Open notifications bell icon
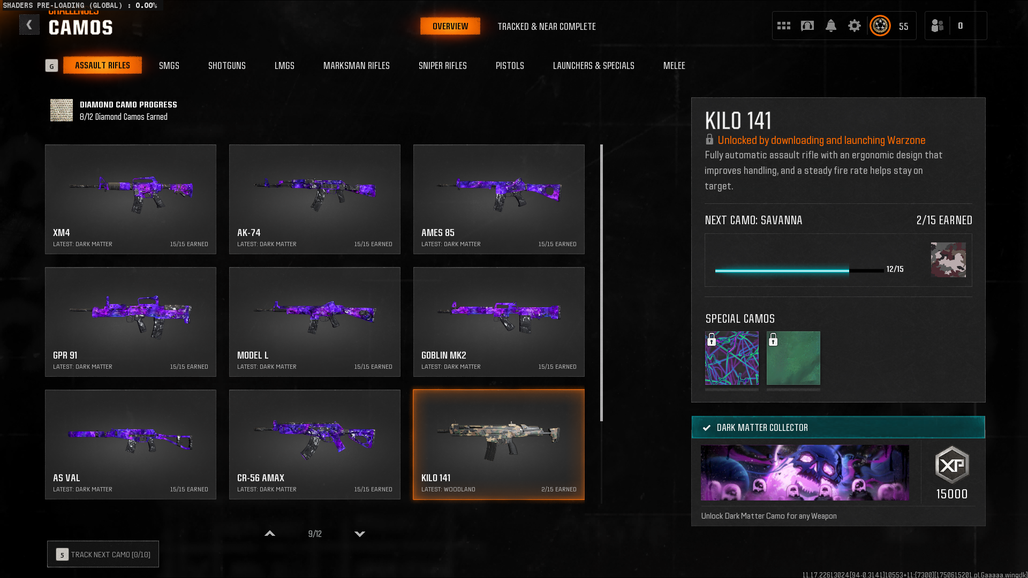 [831, 26]
